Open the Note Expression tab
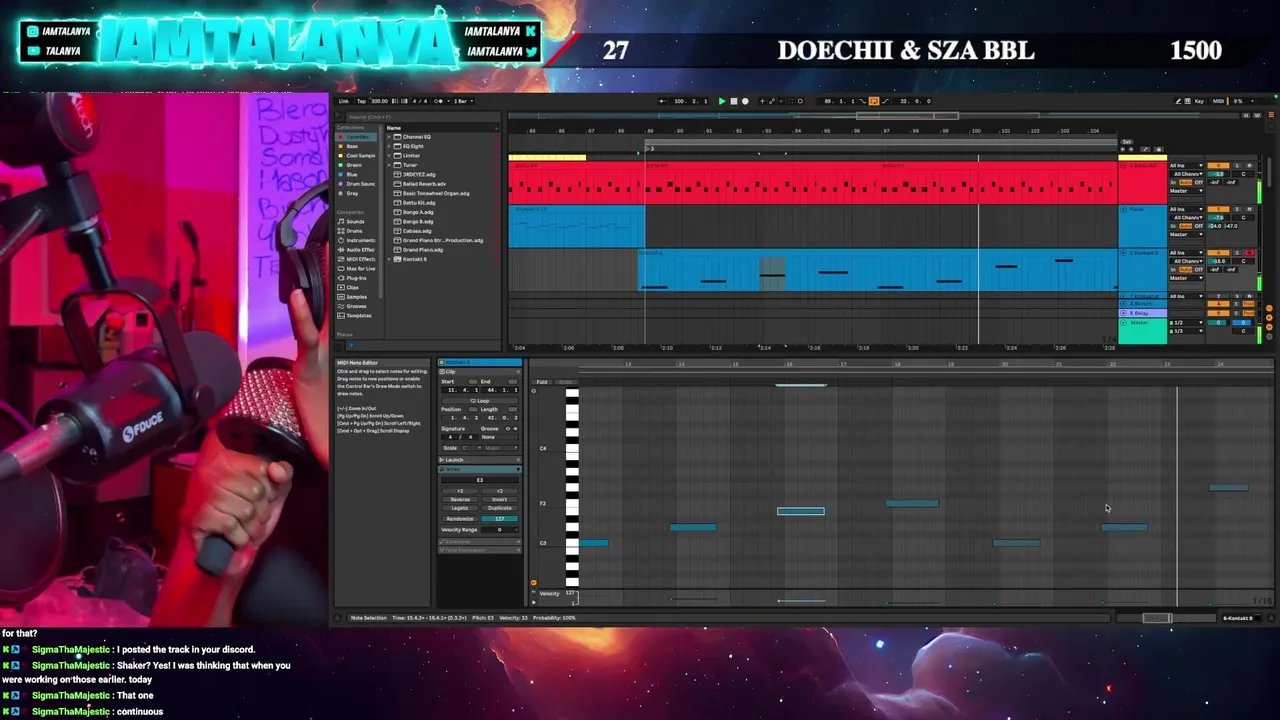Image resolution: width=1280 pixels, height=720 pixels. pyautogui.click(x=480, y=550)
